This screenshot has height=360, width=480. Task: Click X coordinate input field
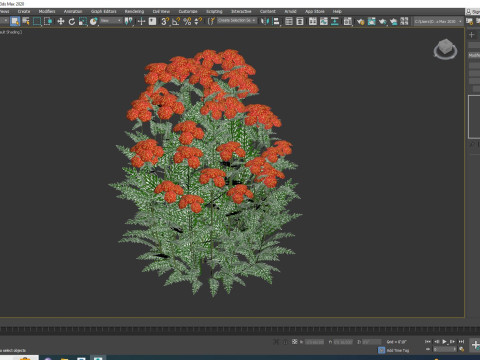(314, 342)
